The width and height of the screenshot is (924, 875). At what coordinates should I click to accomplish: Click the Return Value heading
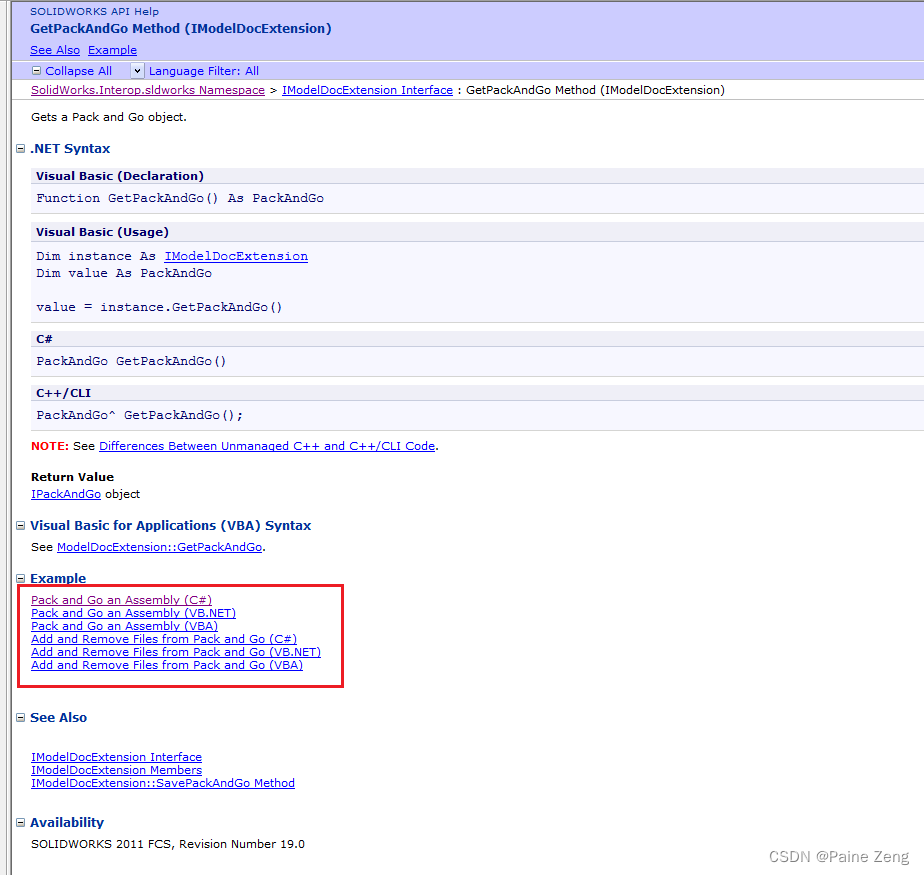pyautogui.click(x=72, y=477)
